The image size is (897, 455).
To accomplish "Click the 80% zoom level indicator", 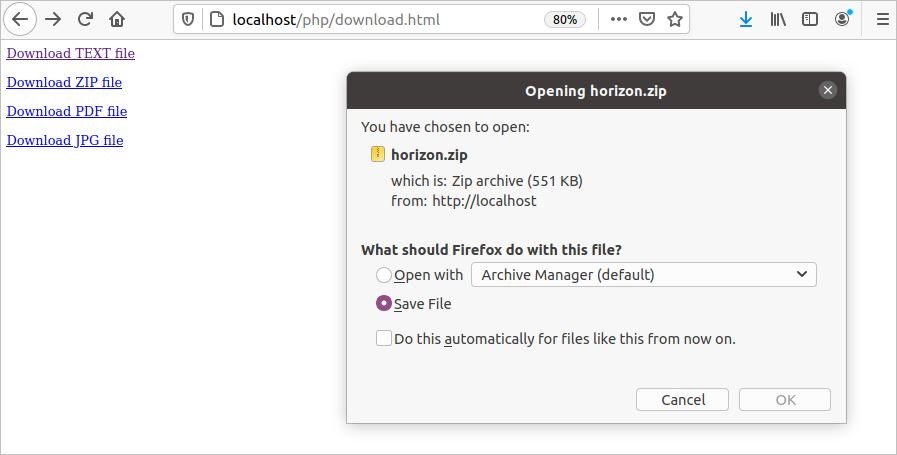I will coord(565,19).
